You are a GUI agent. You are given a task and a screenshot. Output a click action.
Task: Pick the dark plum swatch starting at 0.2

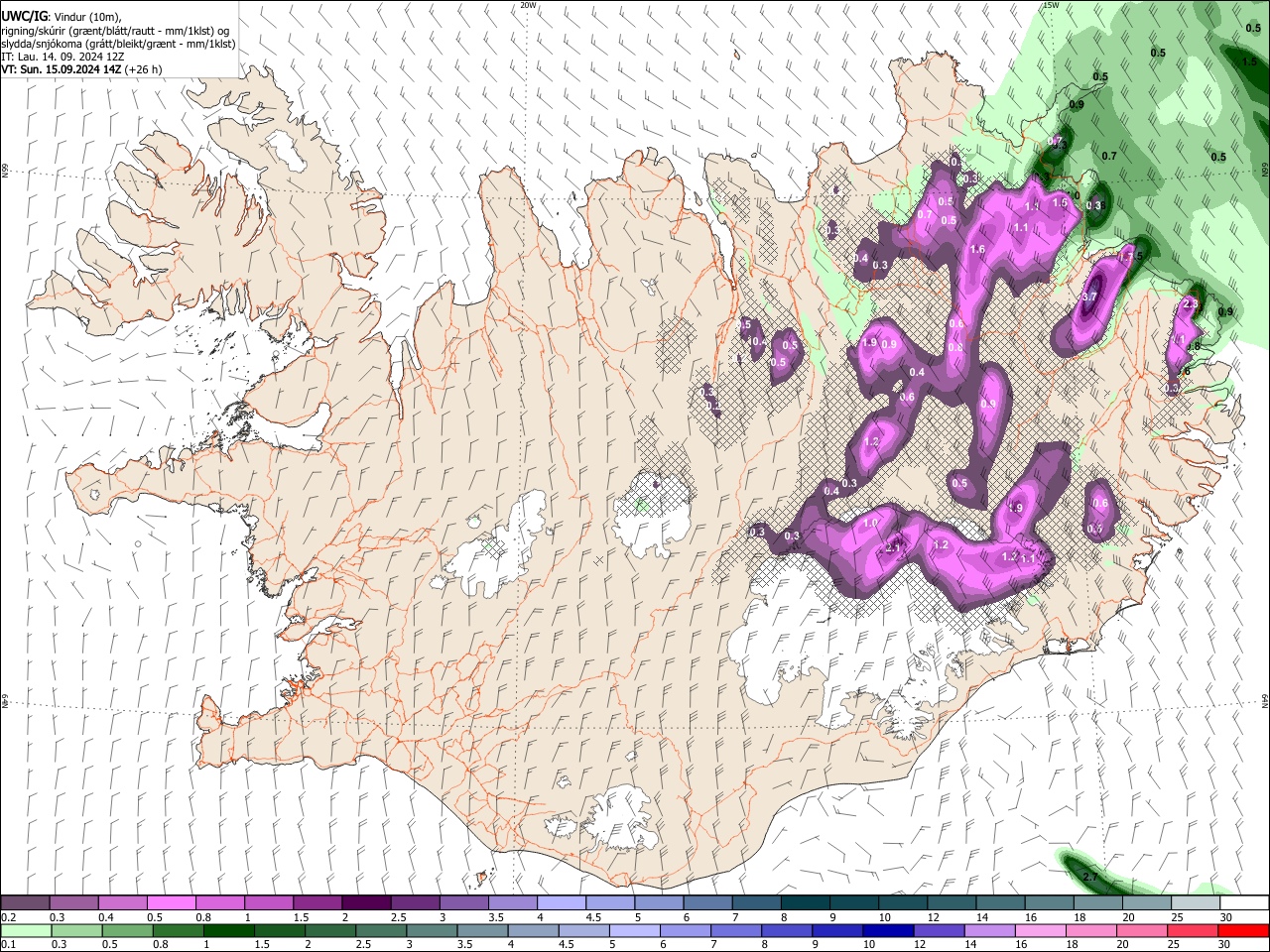(25, 902)
